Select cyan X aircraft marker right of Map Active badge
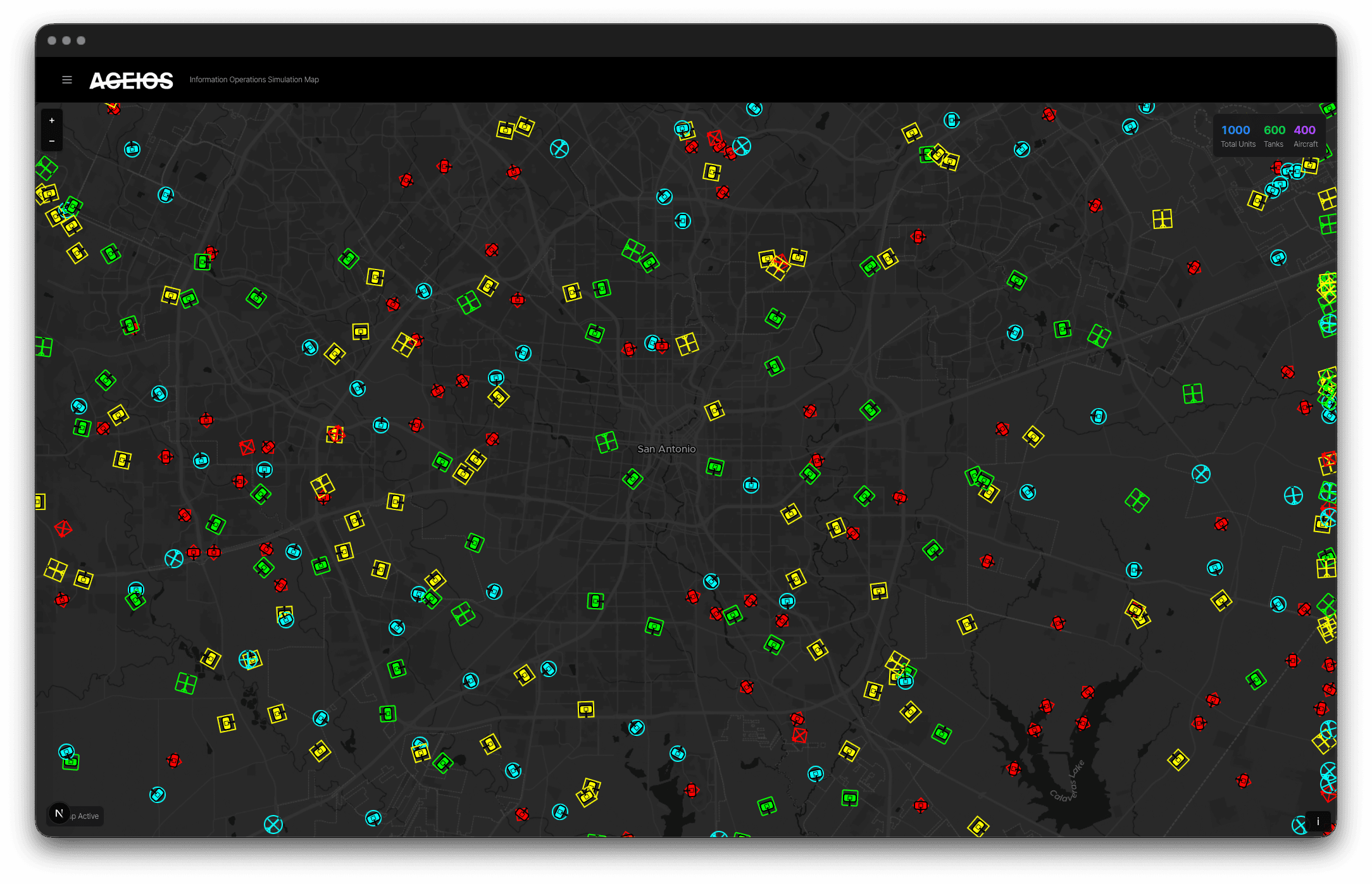 pos(273,824)
